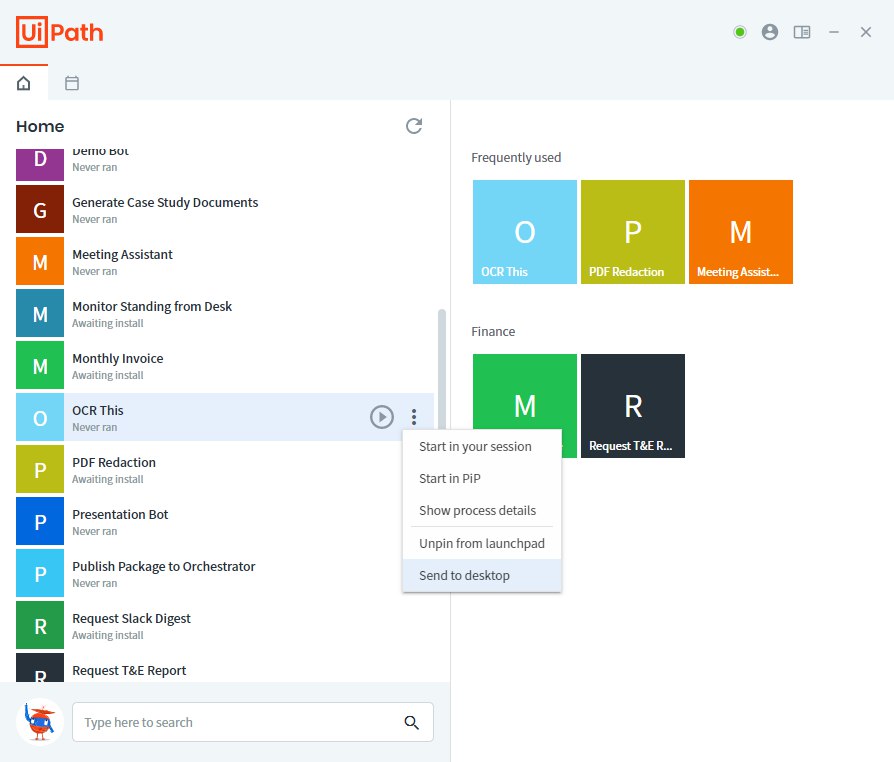Check the green connection status indicator

tap(739, 32)
